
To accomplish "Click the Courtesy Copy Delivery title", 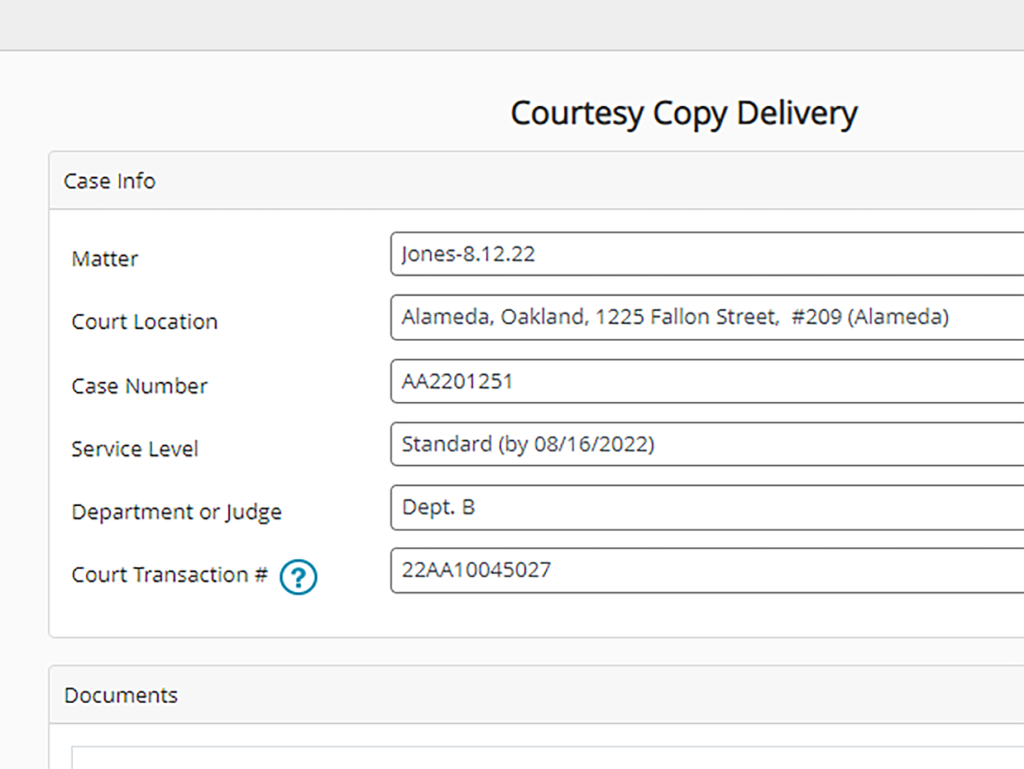I will coord(684,113).
